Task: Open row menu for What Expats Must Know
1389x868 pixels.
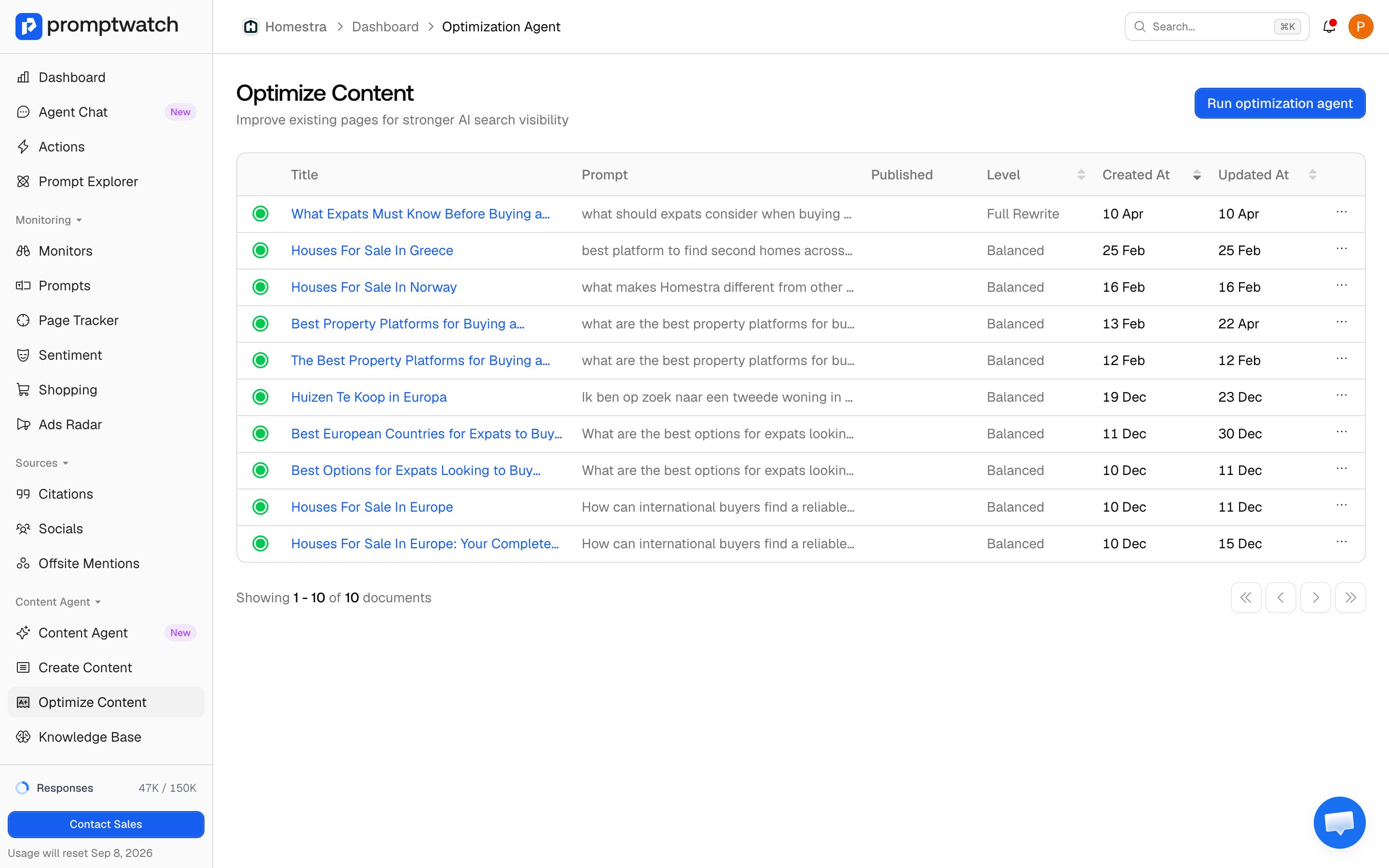Action: pyautogui.click(x=1341, y=212)
